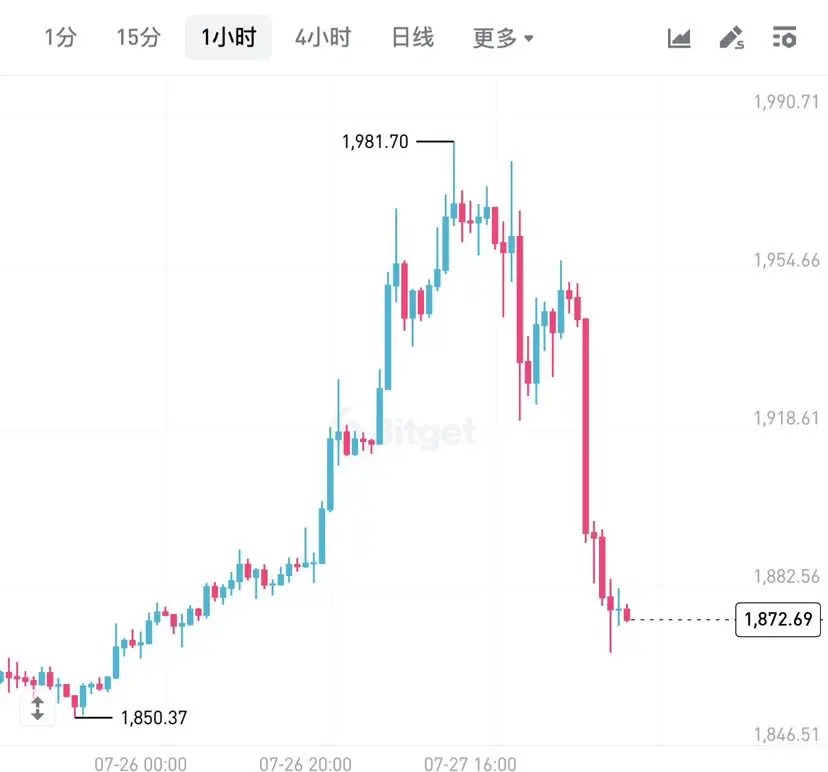Click the current price label 1,872.69
This screenshot has width=828, height=772.
point(778,619)
